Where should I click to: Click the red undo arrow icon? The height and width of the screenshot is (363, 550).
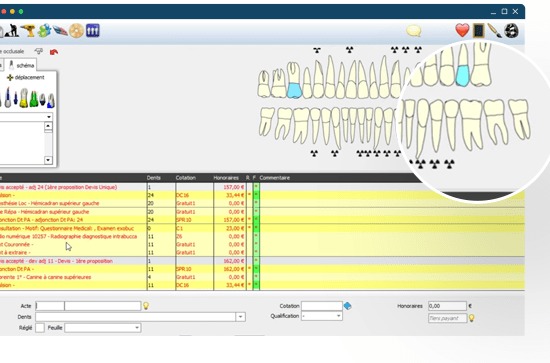(54, 52)
